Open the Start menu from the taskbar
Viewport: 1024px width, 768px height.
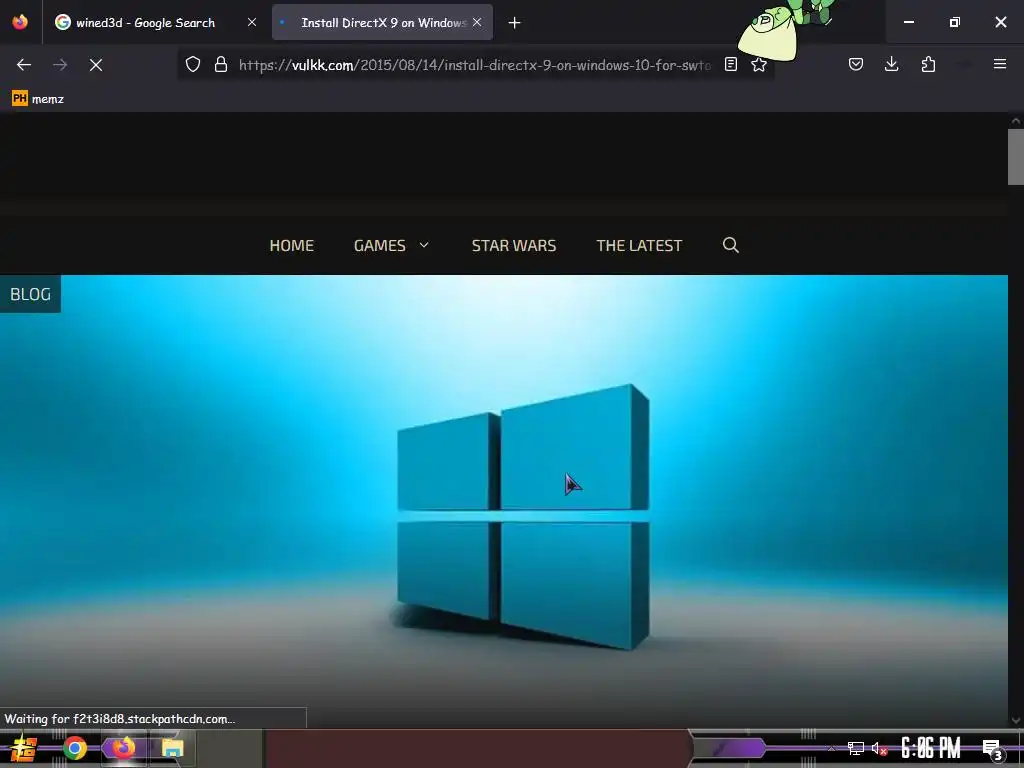(24, 748)
